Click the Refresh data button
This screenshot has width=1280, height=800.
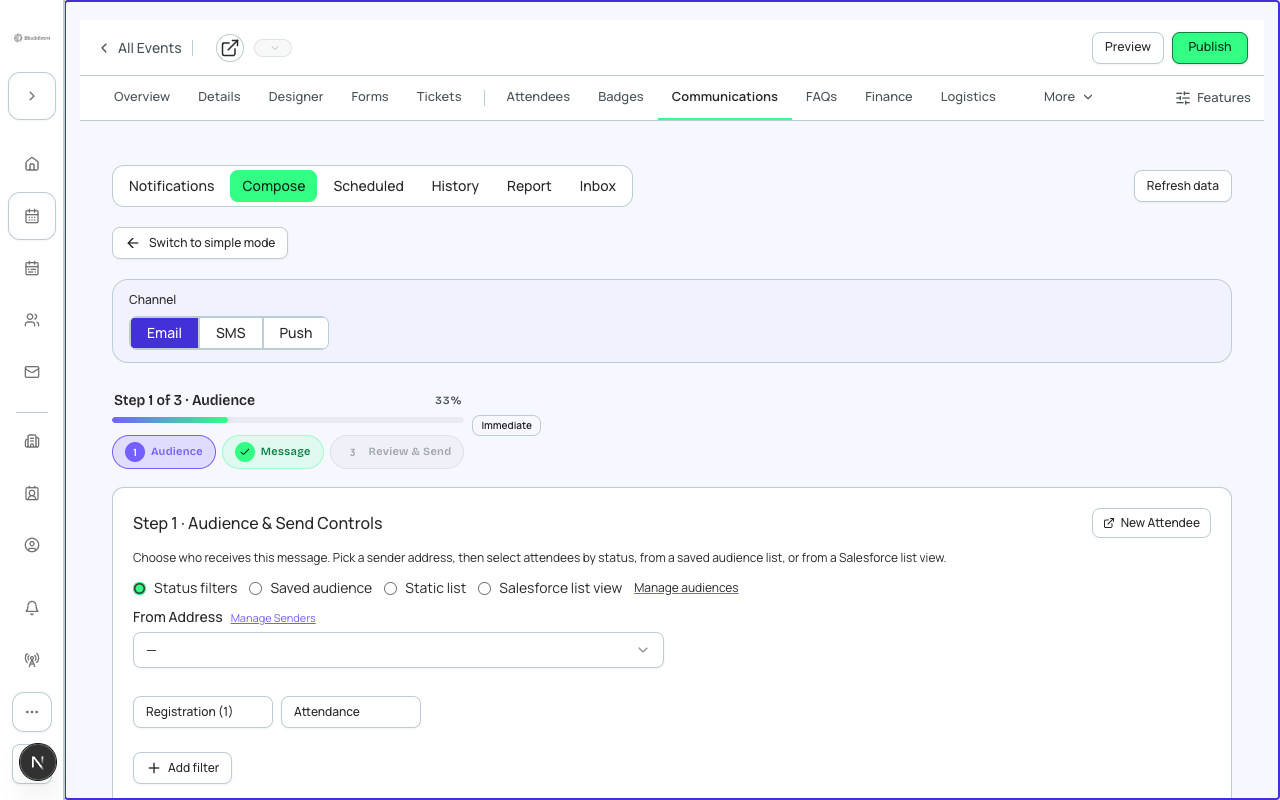click(x=1183, y=186)
